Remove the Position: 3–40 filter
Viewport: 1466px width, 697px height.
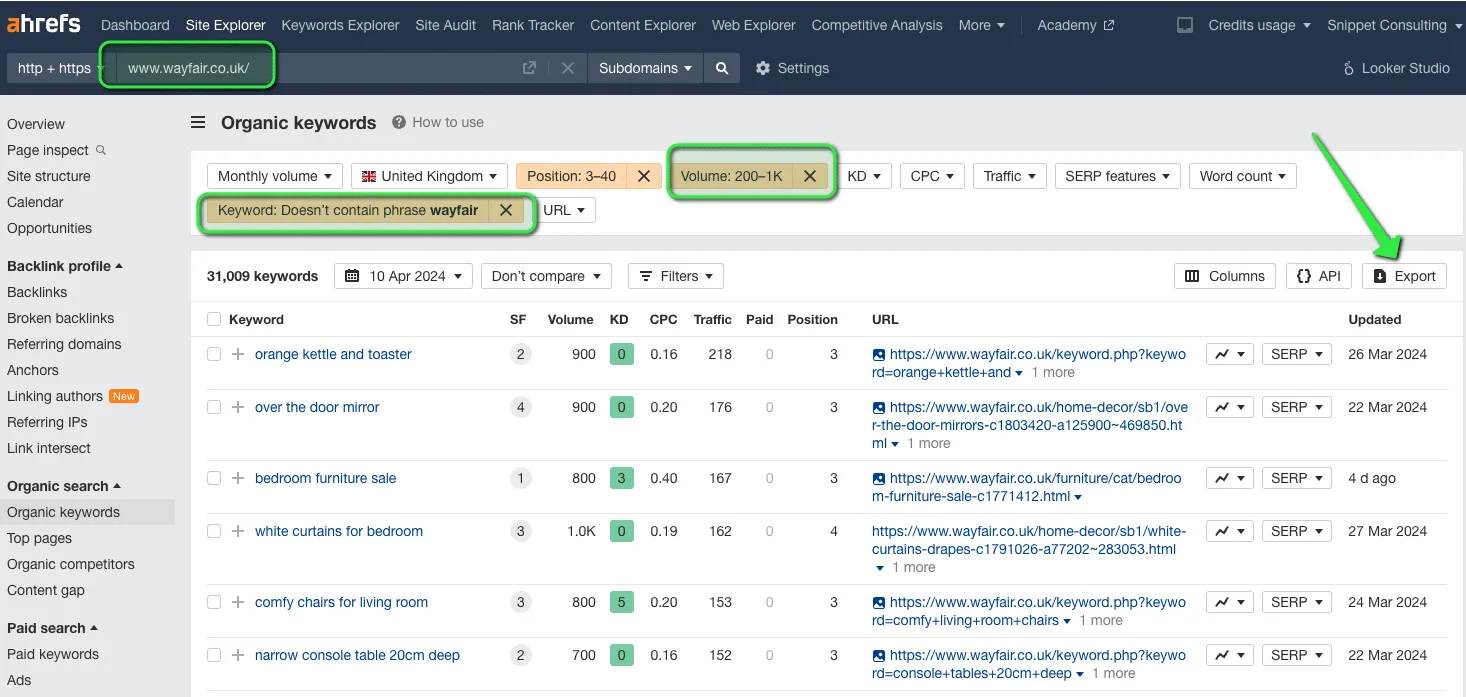[x=644, y=176]
